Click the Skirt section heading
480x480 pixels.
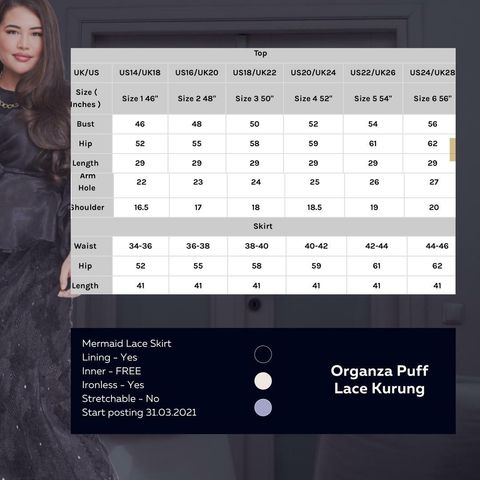[263, 226]
